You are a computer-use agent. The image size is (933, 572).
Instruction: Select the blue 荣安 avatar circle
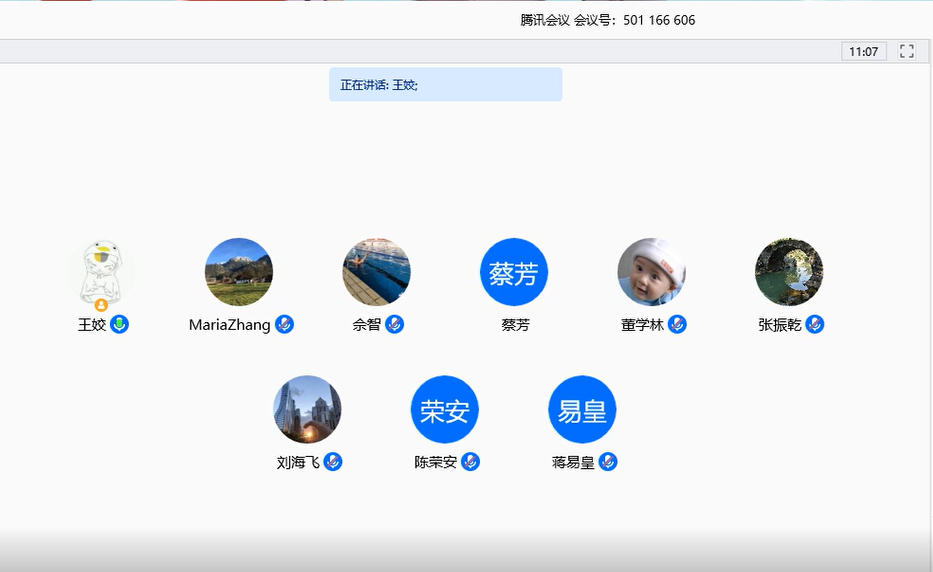[x=445, y=410]
